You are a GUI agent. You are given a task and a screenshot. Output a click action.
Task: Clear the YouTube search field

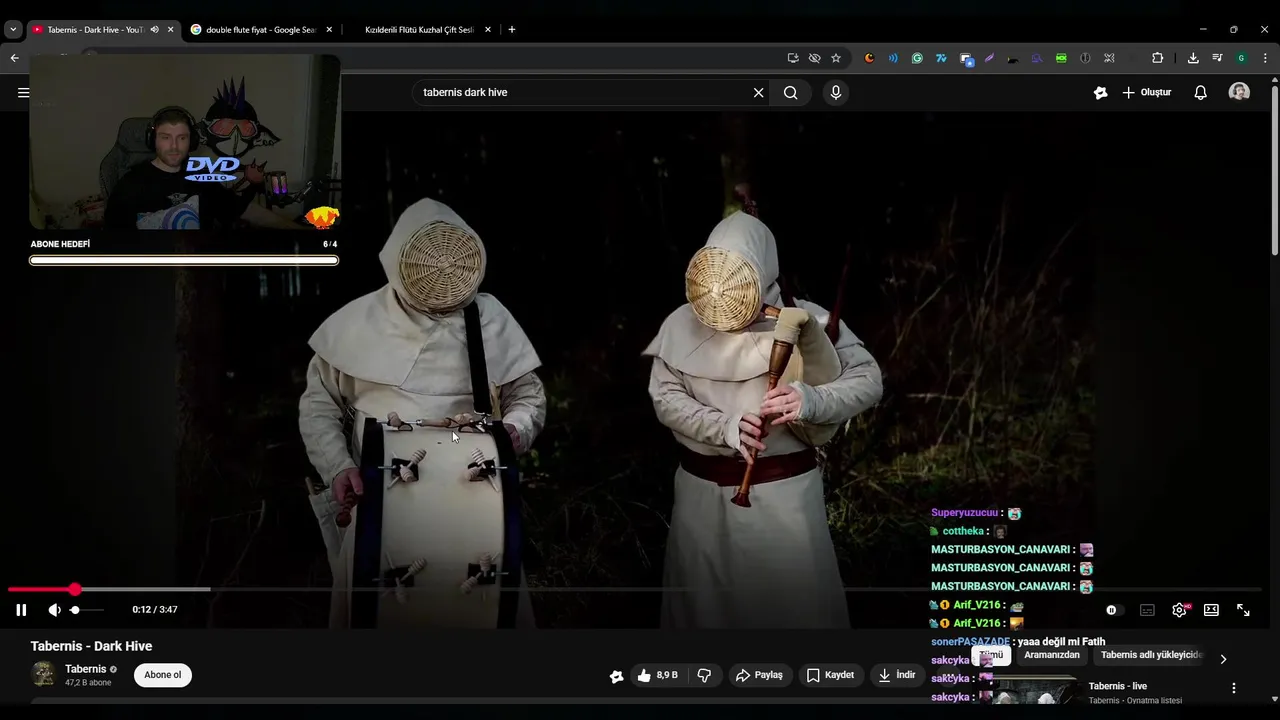[758, 92]
